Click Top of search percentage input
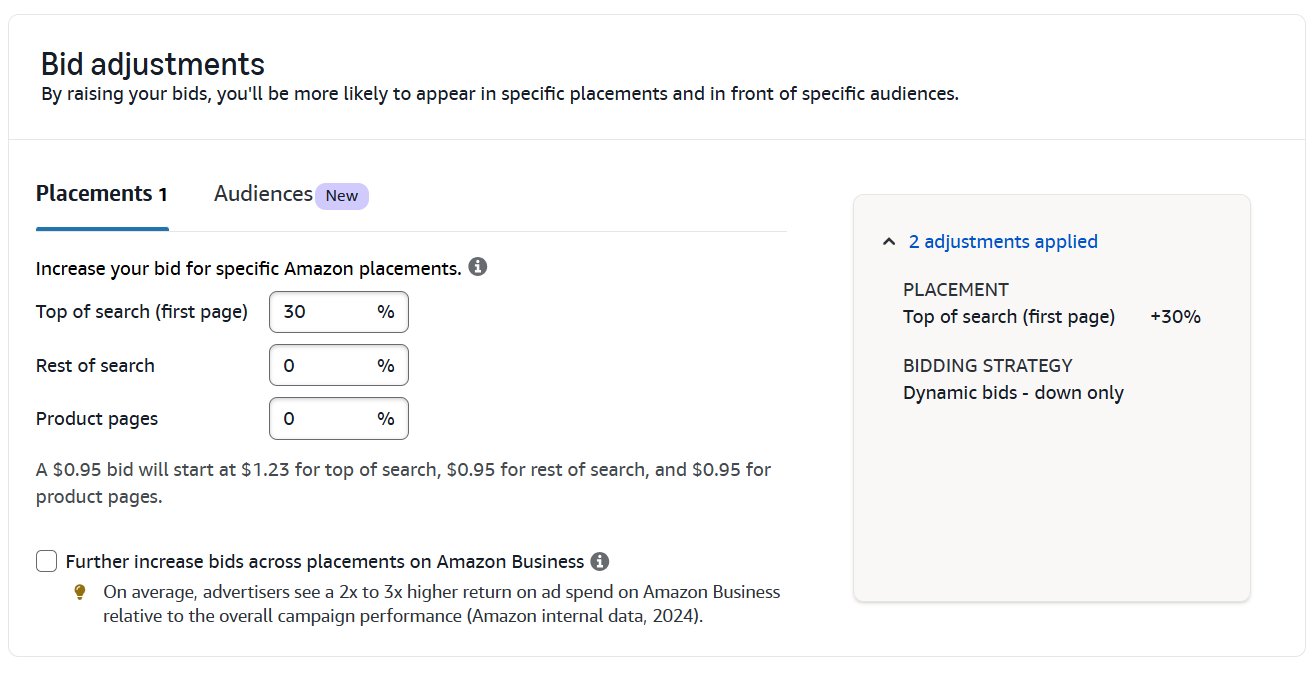The image size is (1315, 673). pyautogui.click(x=338, y=311)
